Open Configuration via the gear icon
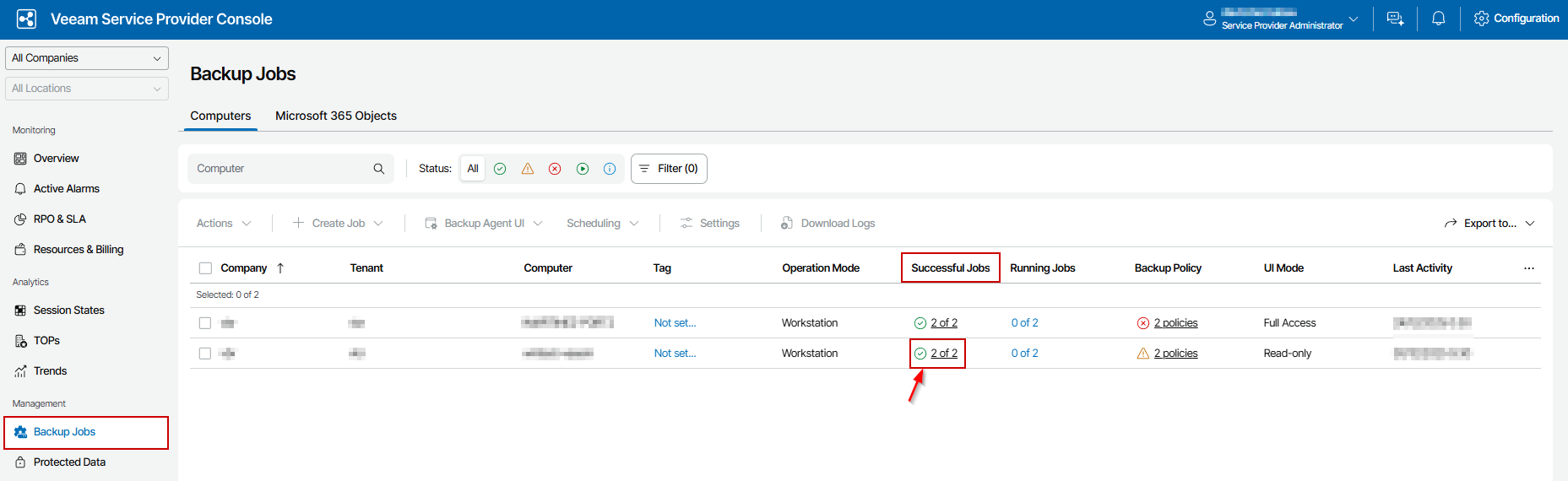 coord(1481,19)
